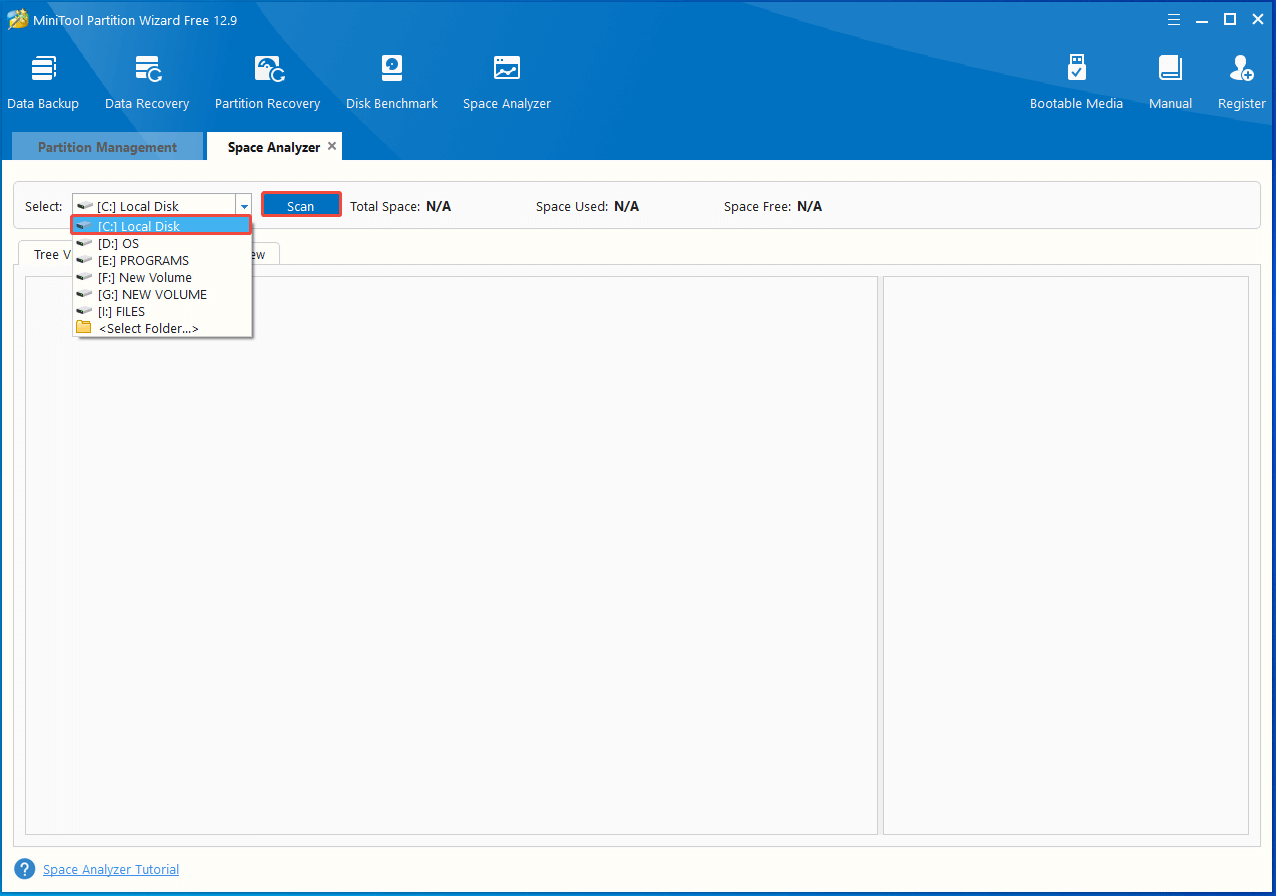Open the Partition Recovery tool
1276x896 pixels.
tap(267, 83)
